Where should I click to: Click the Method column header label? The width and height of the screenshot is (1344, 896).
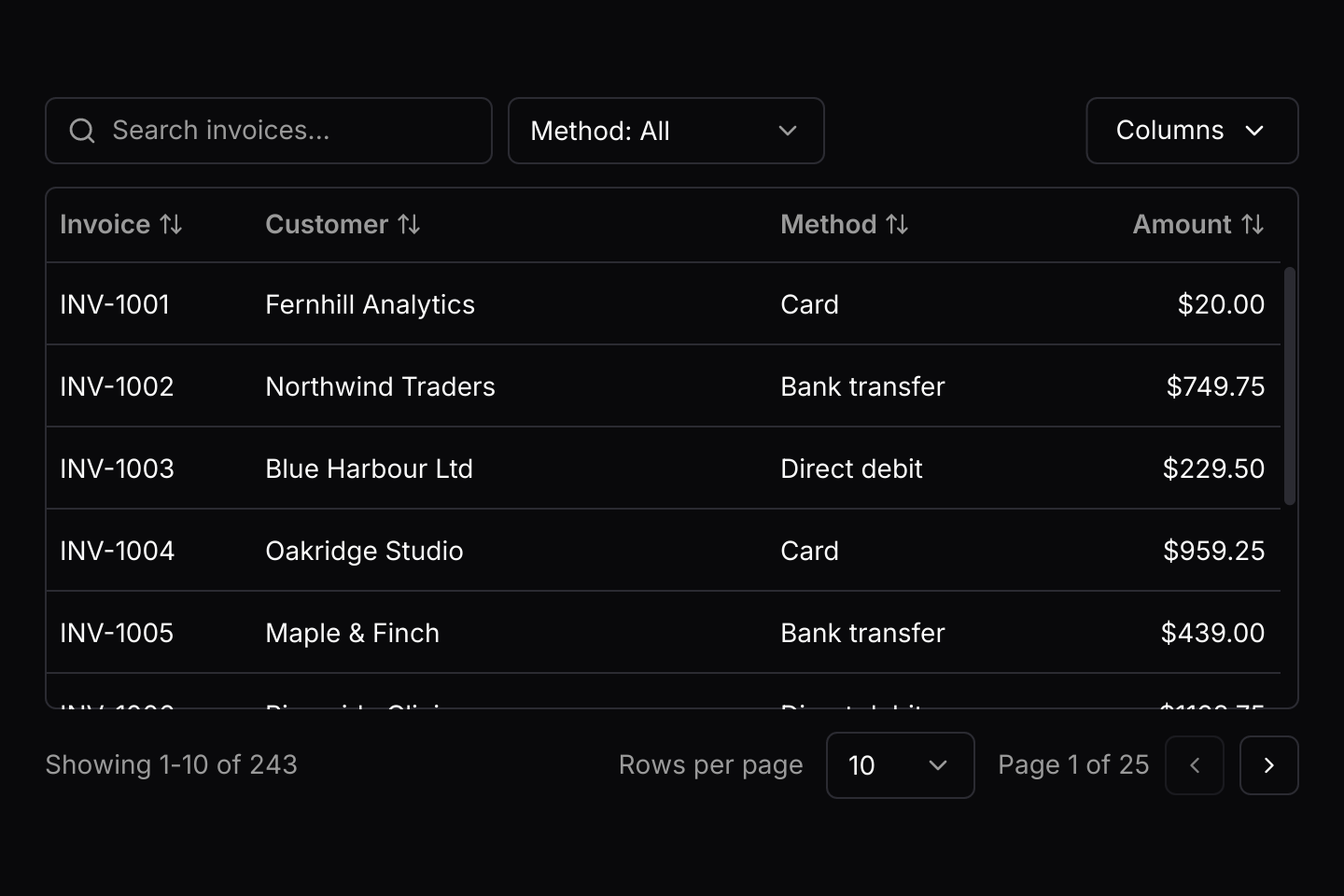coord(829,225)
